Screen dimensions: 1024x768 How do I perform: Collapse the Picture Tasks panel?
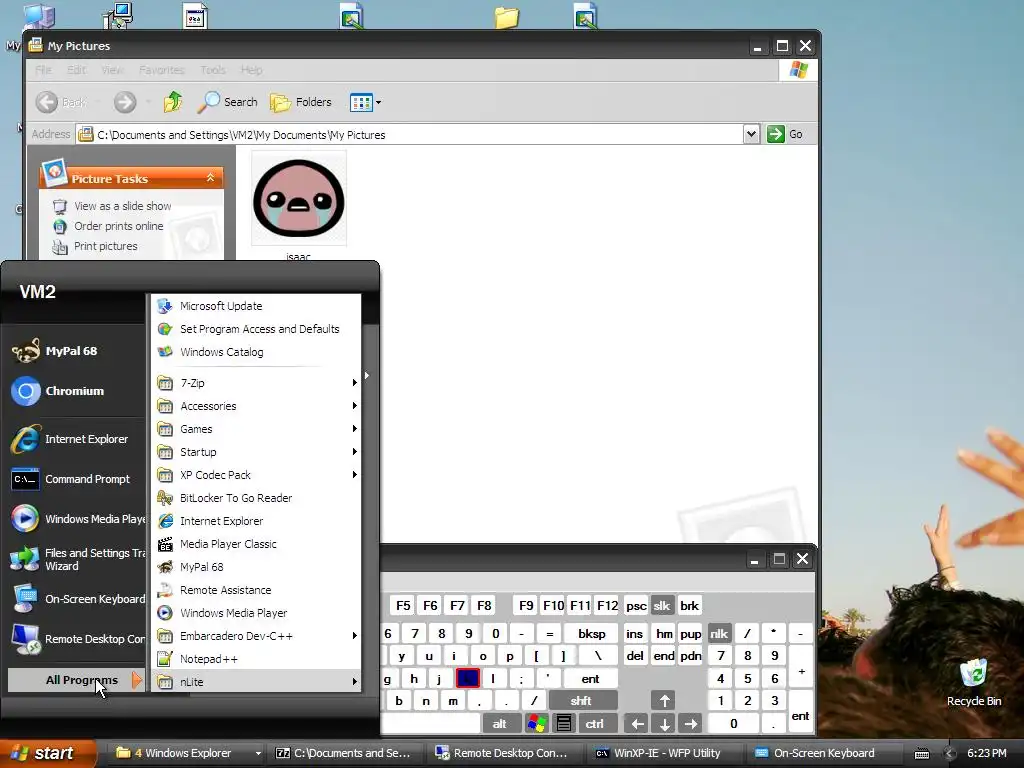(x=210, y=178)
